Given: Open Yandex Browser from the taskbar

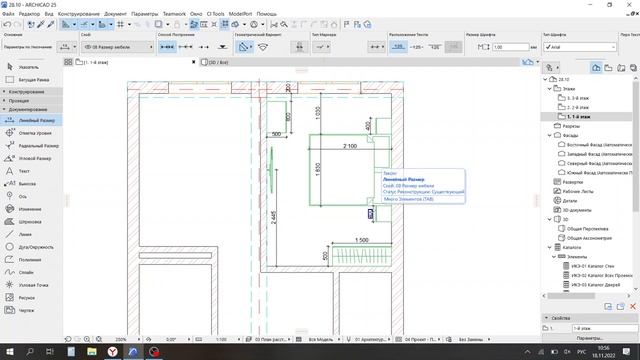Looking at the screenshot, I should (112, 351).
